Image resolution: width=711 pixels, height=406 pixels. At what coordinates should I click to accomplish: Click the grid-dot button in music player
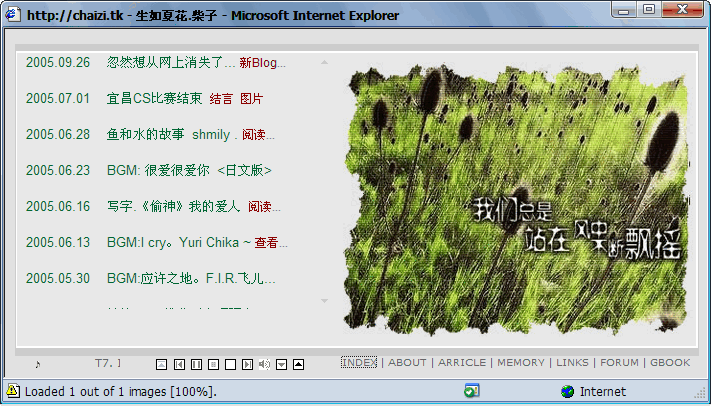(214, 364)
